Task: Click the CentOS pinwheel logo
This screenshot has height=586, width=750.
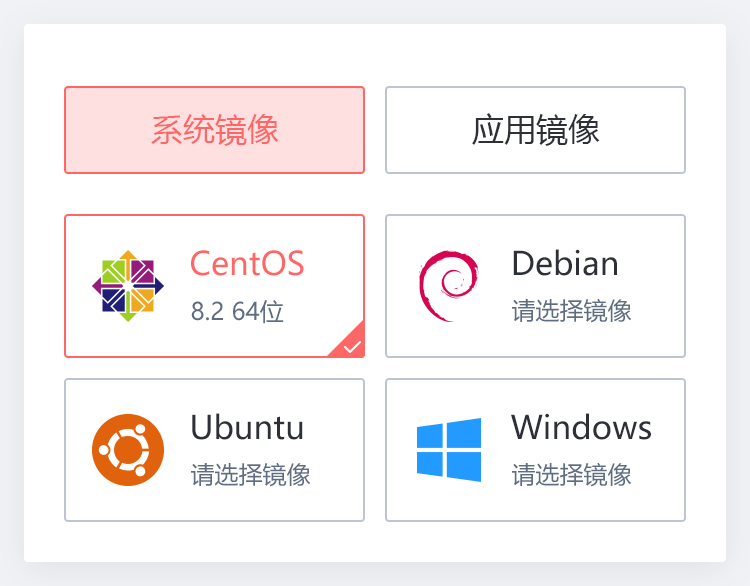Action: [x=128, y=286]
